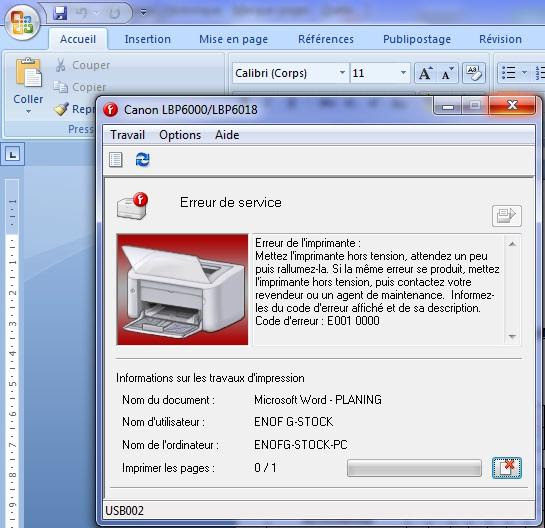
Task: Toggle the ruler tab selector L button
Action: tap(13, 154)
